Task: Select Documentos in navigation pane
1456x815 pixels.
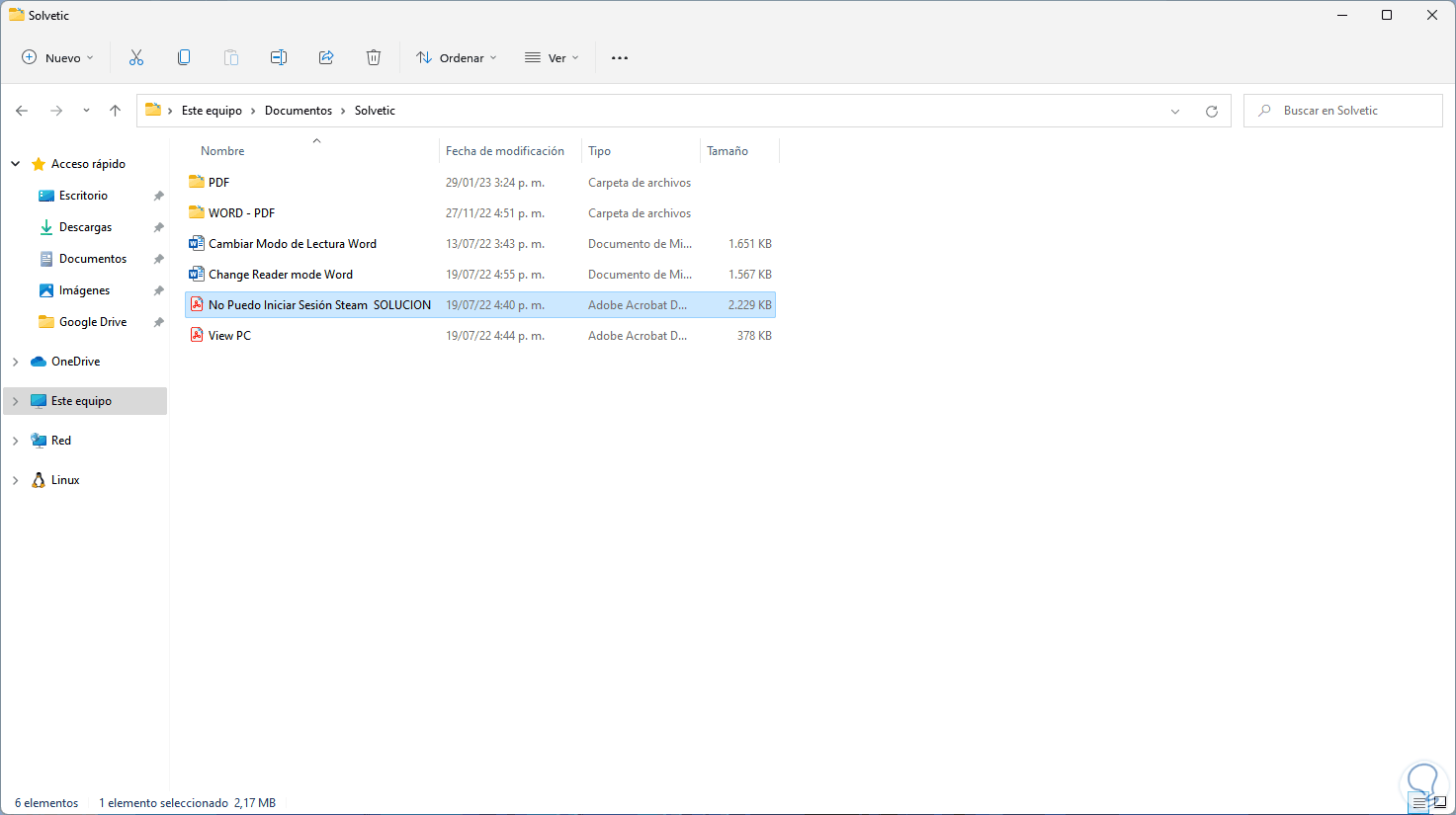Action: click(93, 259)
